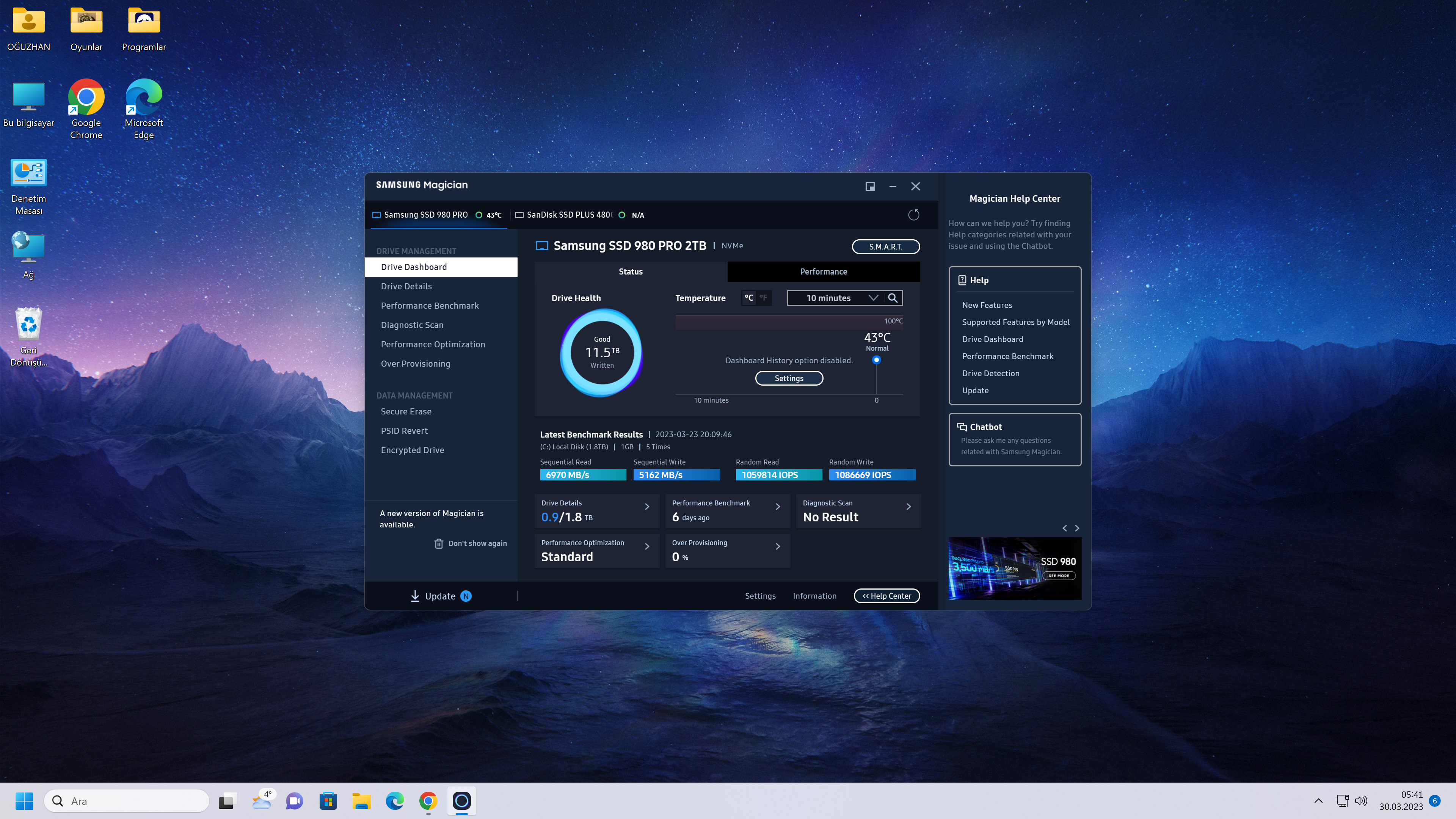
Task: Switch to the Performance tab
Action: [823, 271]
